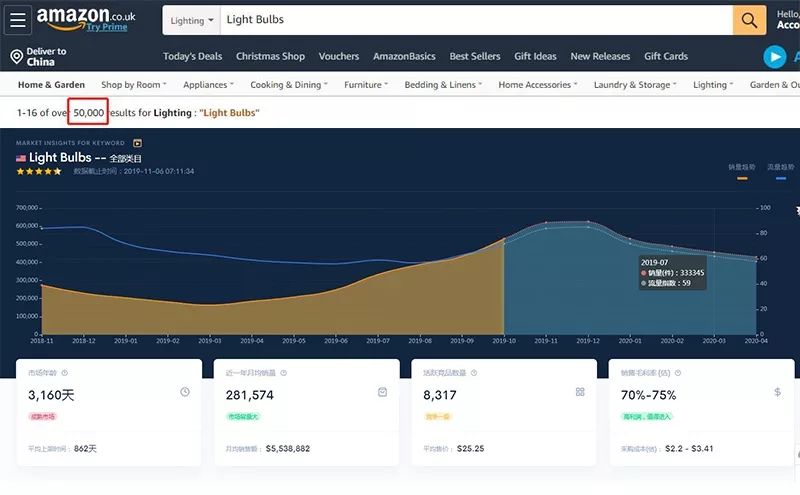Click the orange search magnifier button
Screen dimensions: 800x495
pyautogui.click(x=749, y=20)
